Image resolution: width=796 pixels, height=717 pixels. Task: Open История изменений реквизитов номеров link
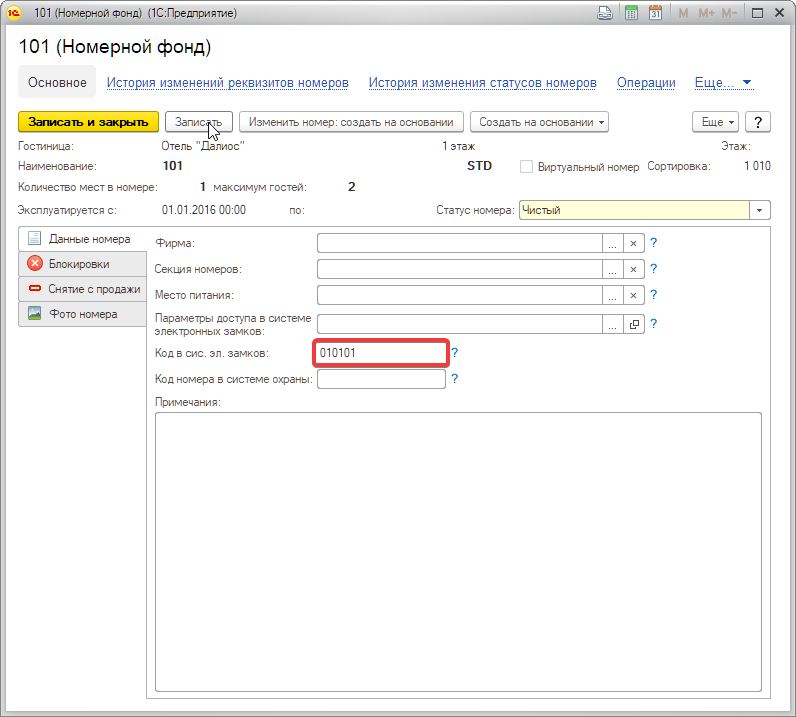click(227, 83)
